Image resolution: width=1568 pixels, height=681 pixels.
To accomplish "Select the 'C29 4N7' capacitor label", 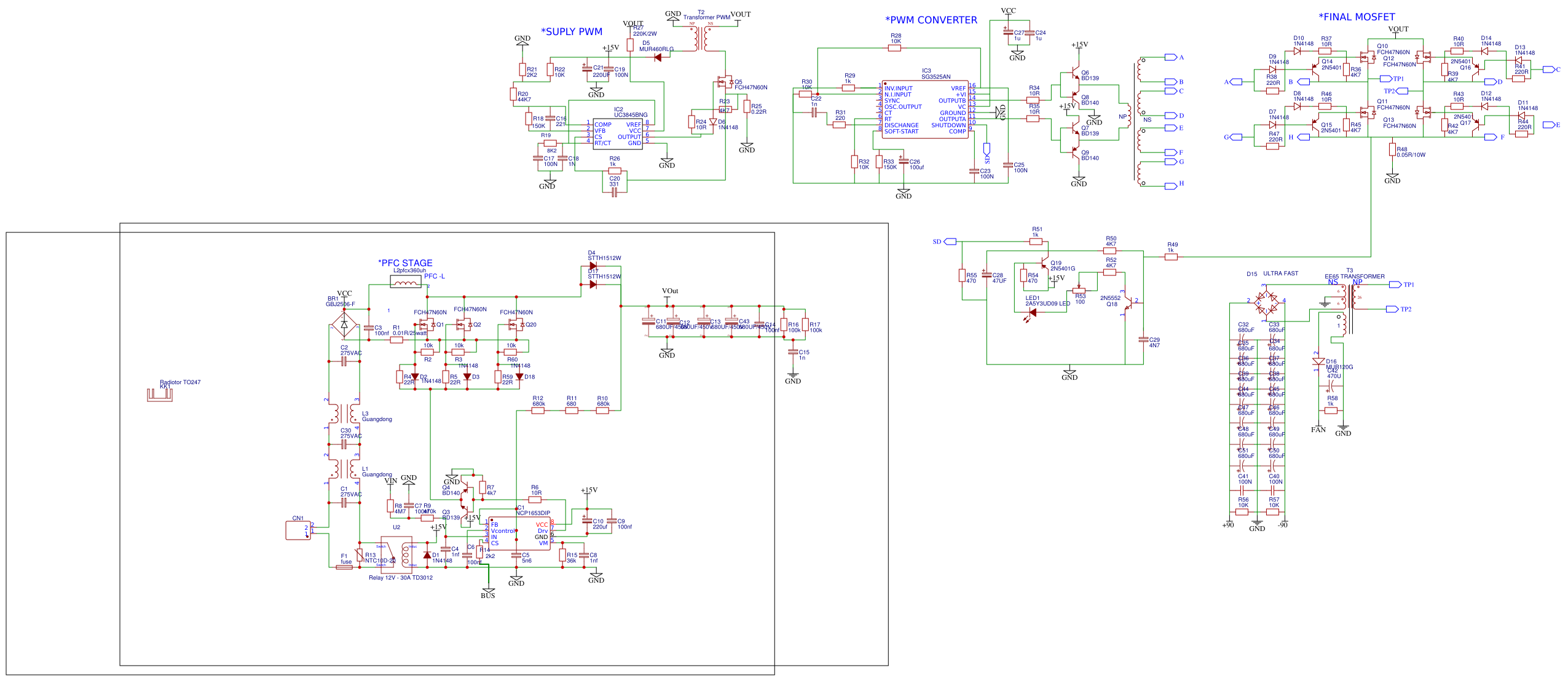I will pyautogui.click(x=1154, y=343).
